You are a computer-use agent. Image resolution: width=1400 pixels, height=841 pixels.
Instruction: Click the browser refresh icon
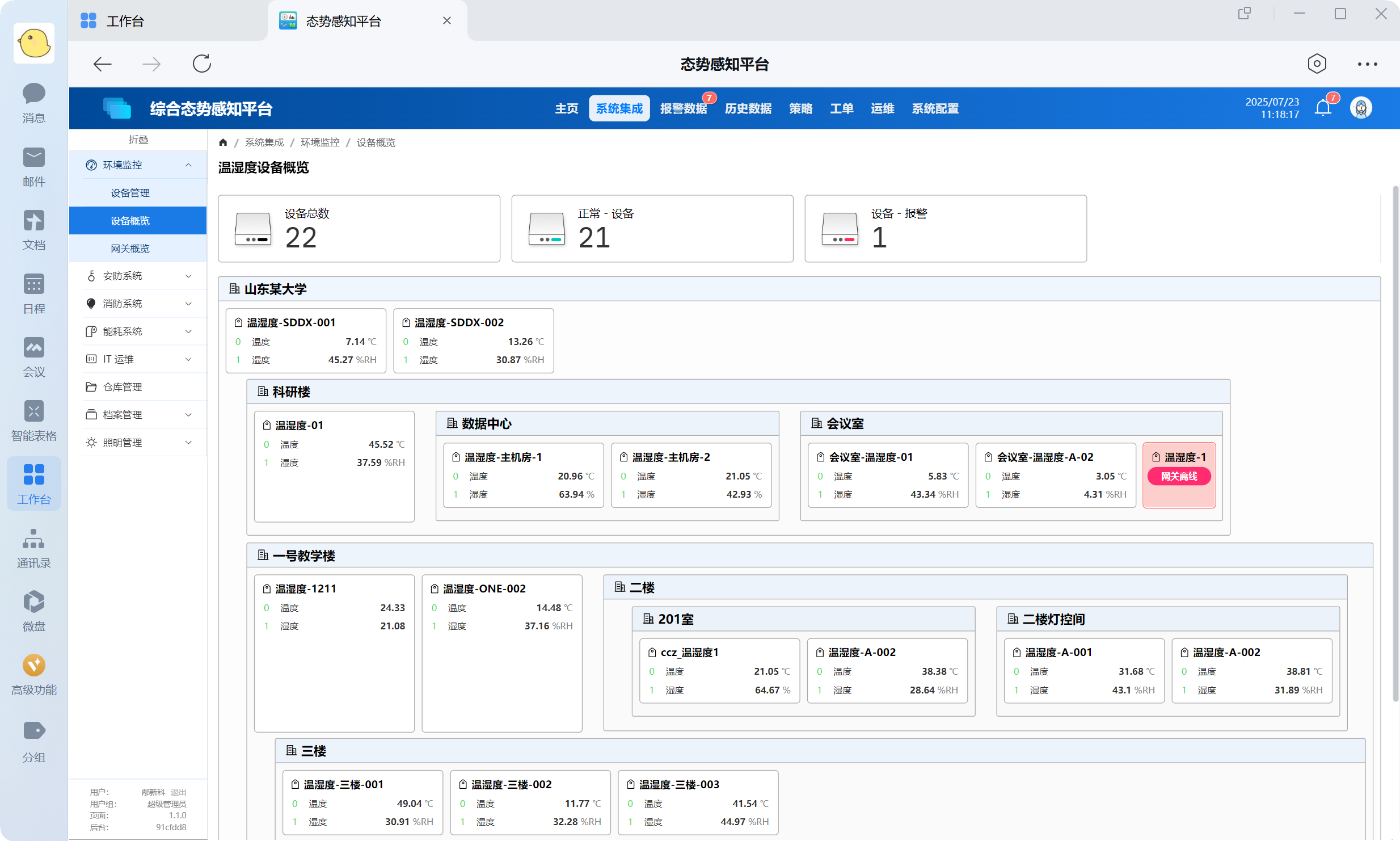(201, 64)
